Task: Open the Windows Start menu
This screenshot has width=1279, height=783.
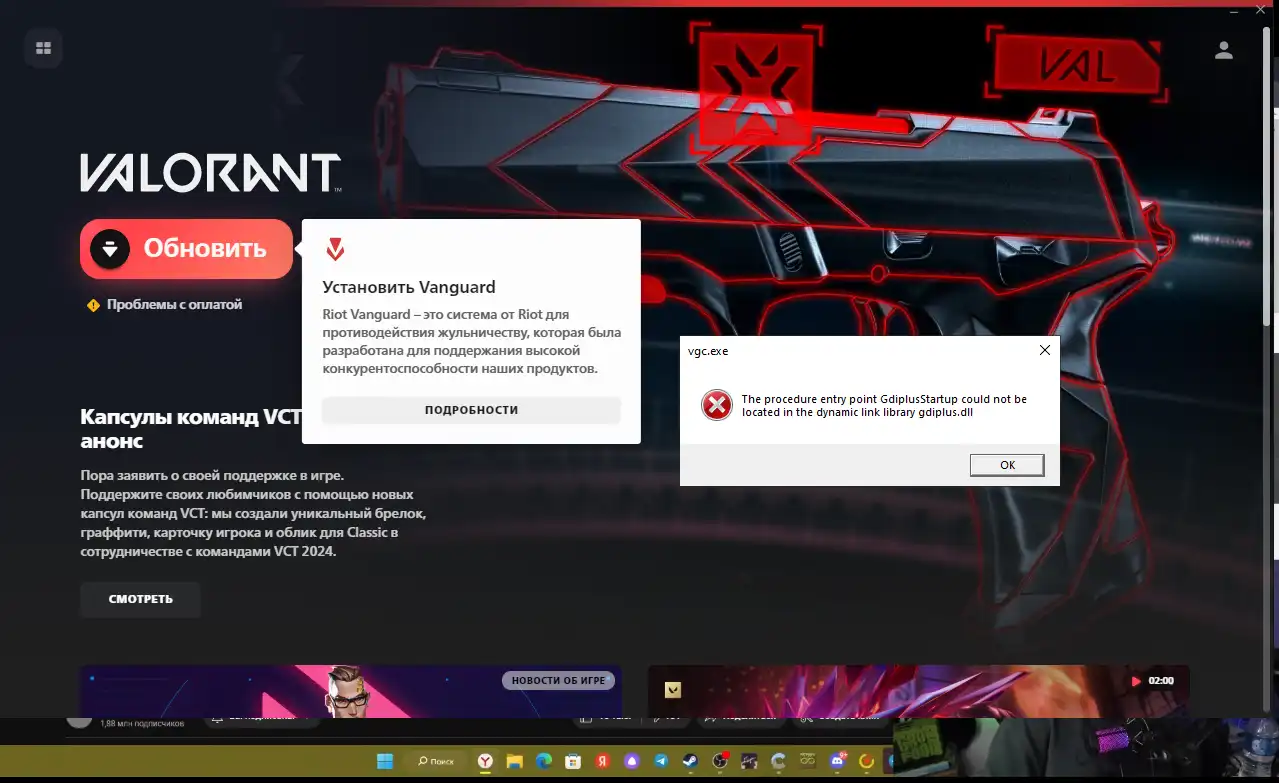Action: 385,761
